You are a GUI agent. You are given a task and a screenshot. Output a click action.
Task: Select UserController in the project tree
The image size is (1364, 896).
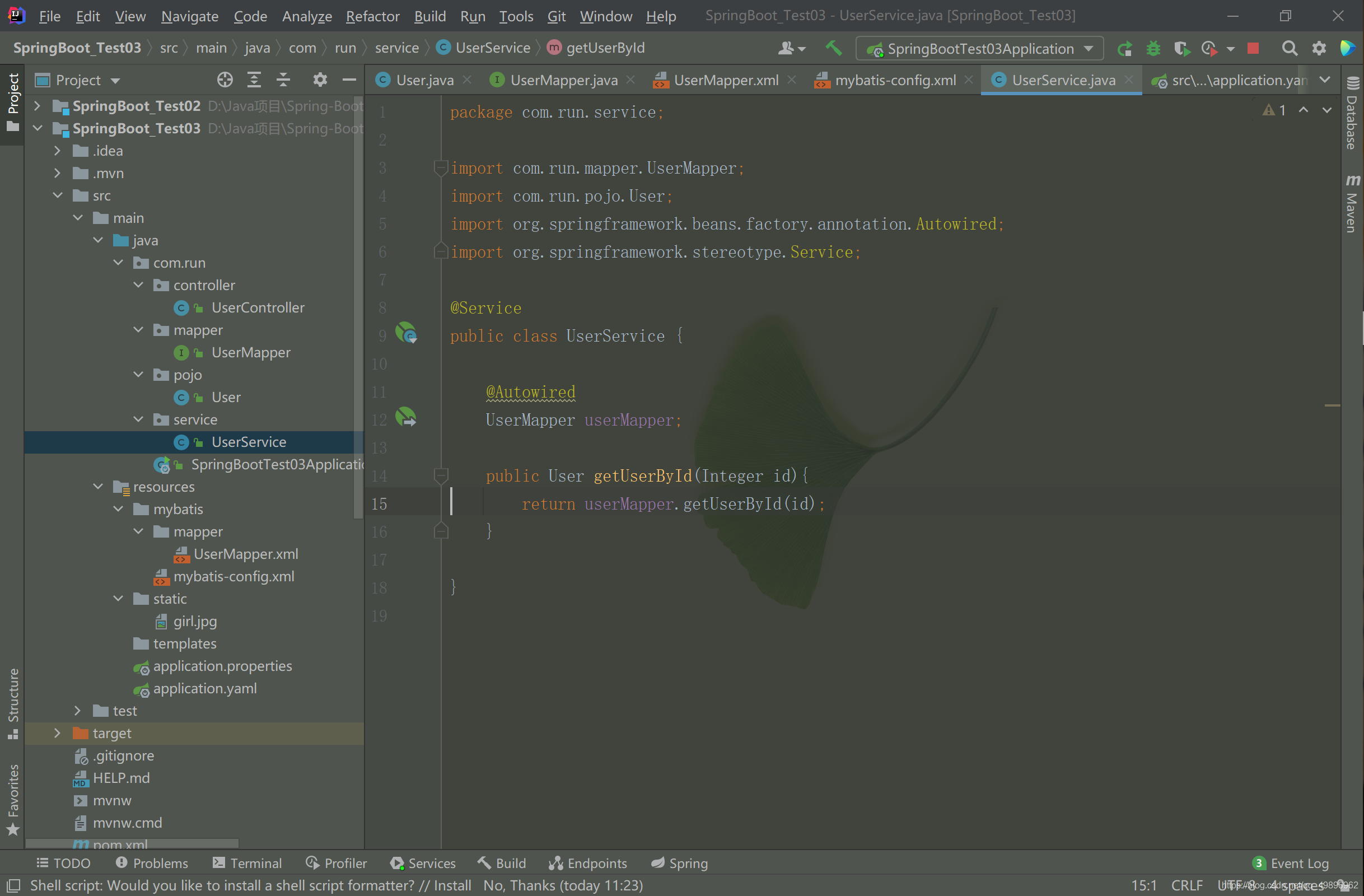(258, 307)
